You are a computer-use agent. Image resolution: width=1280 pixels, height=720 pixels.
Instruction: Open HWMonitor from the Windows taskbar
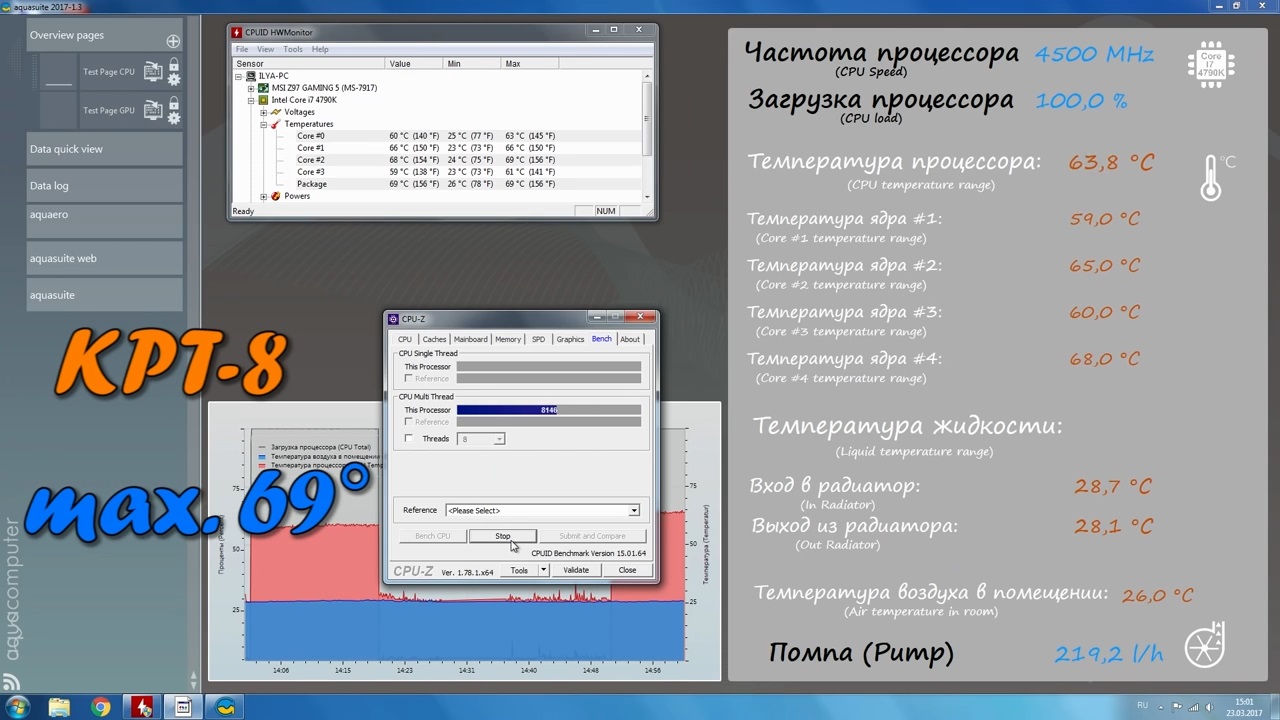pos(142,708)
